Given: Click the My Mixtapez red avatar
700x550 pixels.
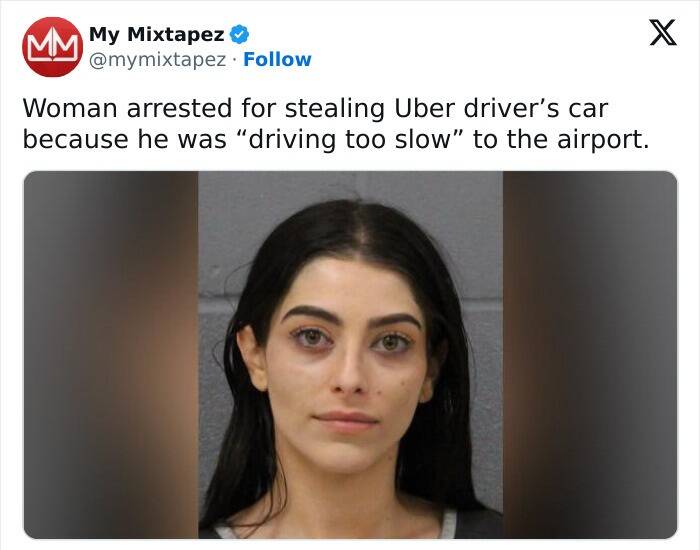Looking at the screenshot, I should (52, 47).
